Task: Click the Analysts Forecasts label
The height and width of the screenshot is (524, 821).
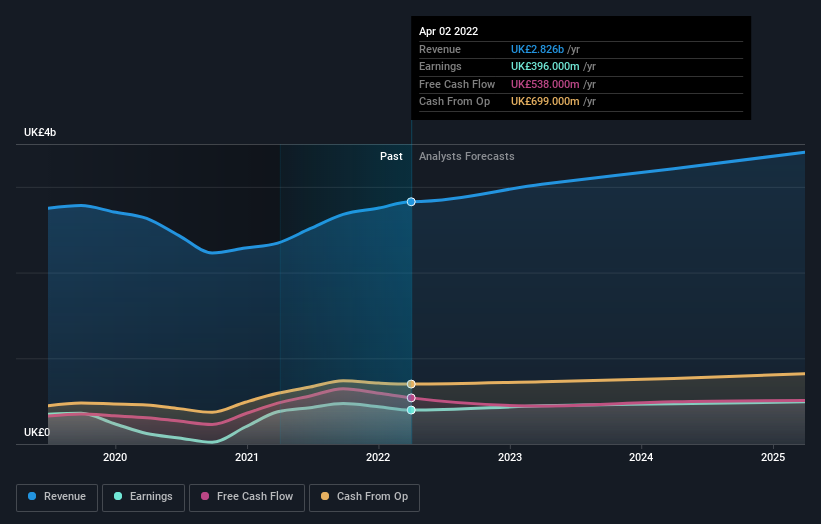Action: click(467, 156)
